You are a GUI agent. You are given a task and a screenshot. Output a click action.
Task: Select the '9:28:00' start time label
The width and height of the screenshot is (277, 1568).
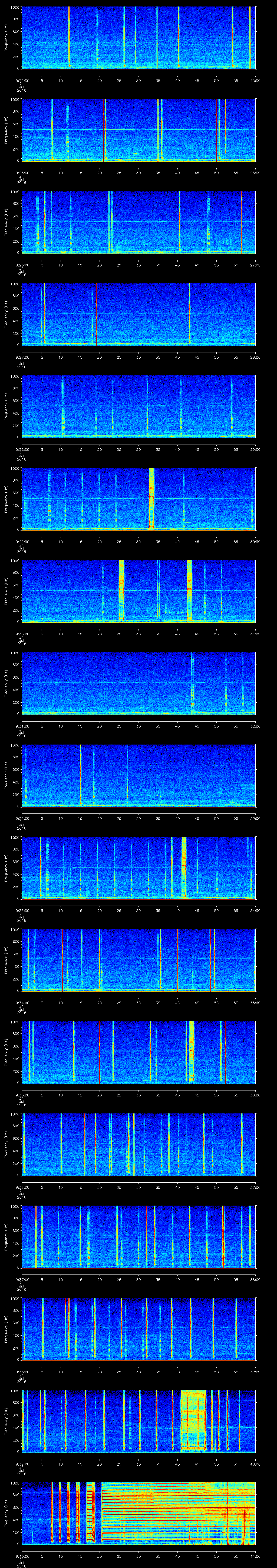[x=22, y=449]
